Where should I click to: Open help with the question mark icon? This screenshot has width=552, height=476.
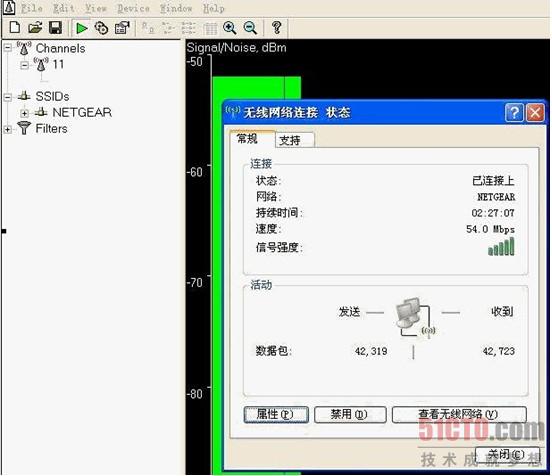click(277, 27)
